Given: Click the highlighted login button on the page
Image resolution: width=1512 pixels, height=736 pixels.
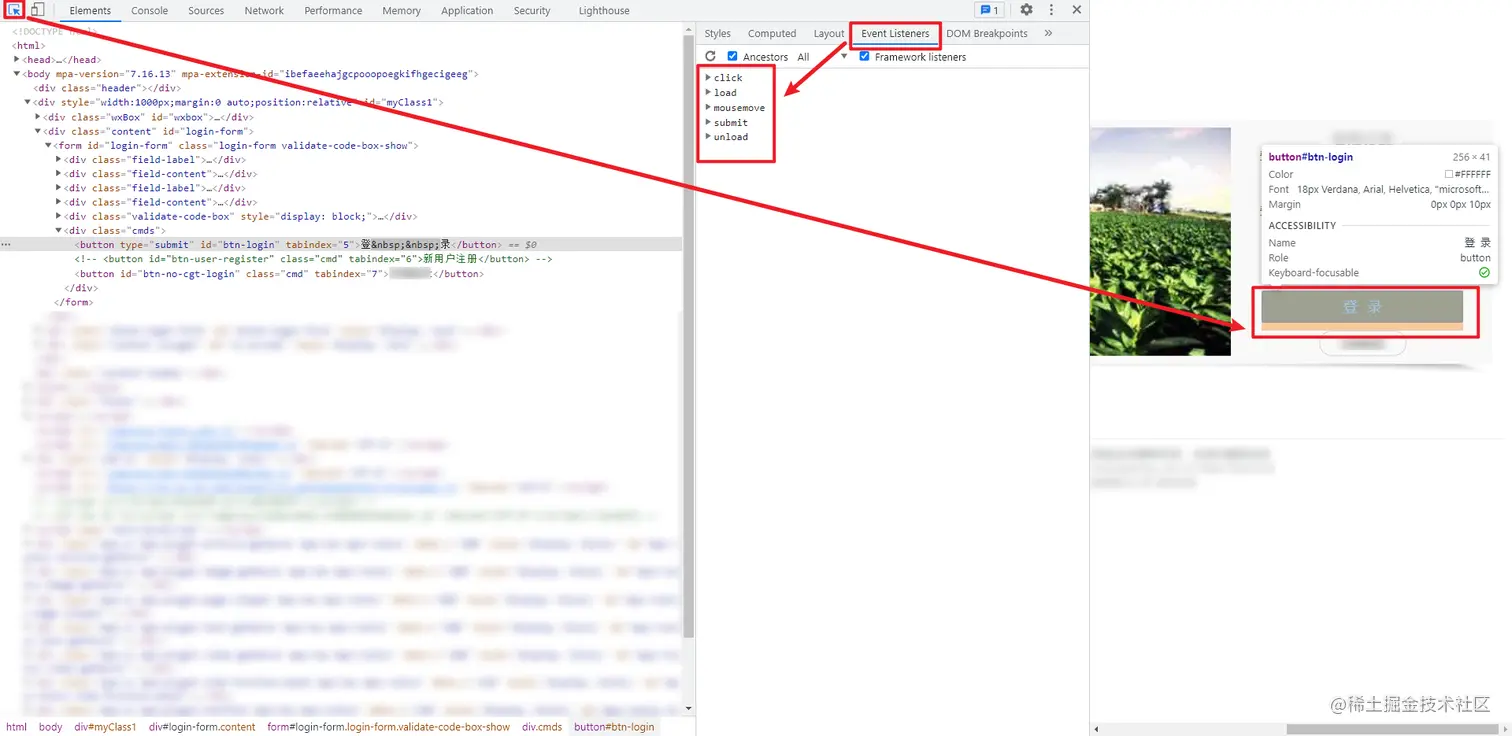Looking at the screenshot, I should click(x=1362, y=307).
